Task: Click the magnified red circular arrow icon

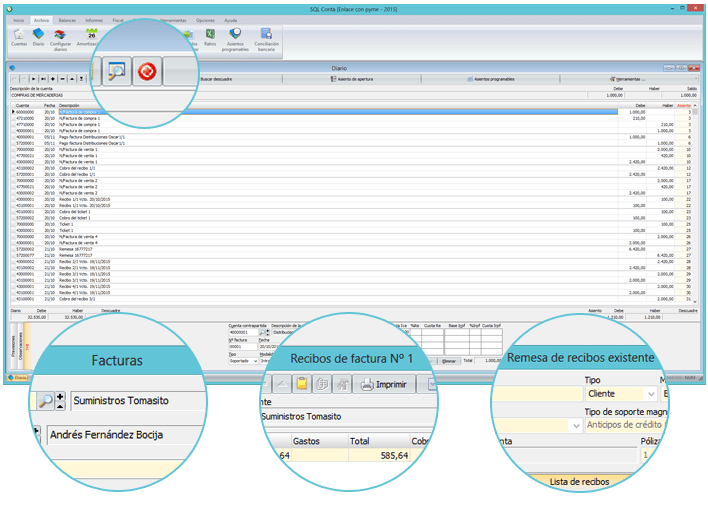Action: coord(148,71)
